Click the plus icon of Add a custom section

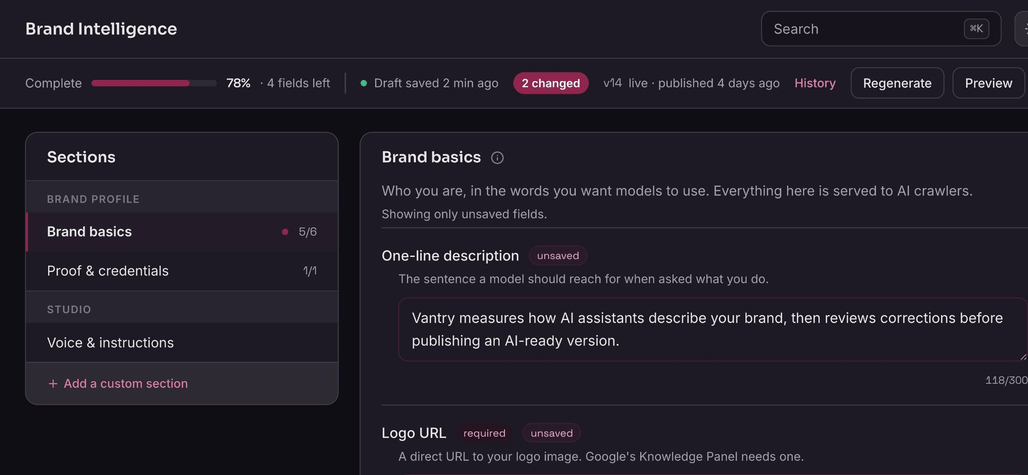(53, 384)
